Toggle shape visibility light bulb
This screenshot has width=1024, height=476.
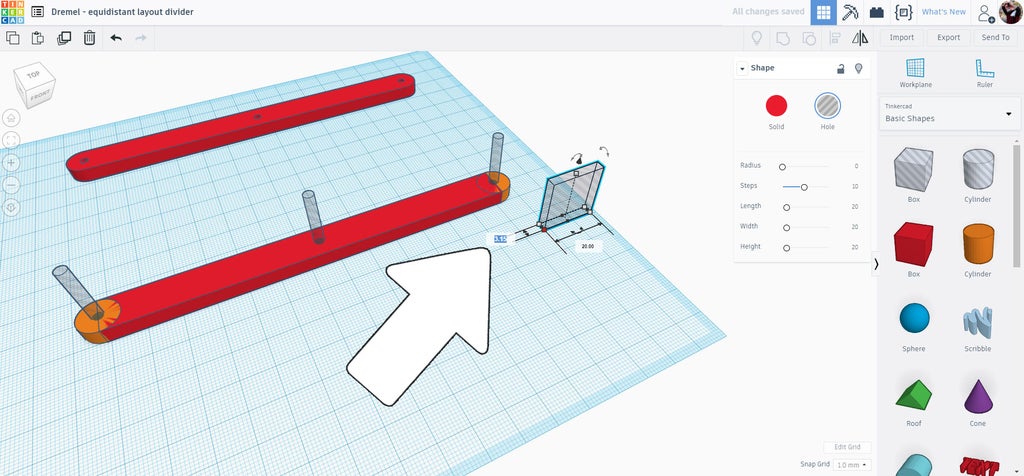(858, 68)
